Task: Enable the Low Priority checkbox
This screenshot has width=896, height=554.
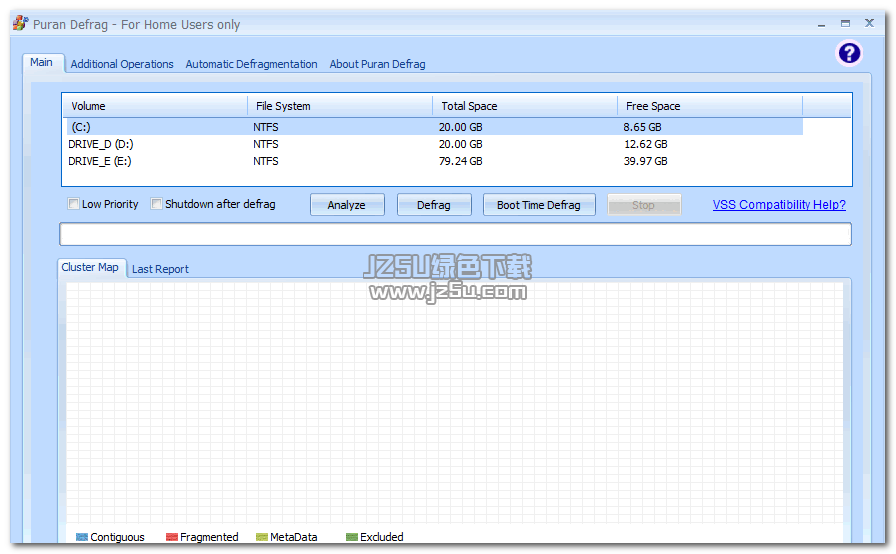Action: (73, 203)
